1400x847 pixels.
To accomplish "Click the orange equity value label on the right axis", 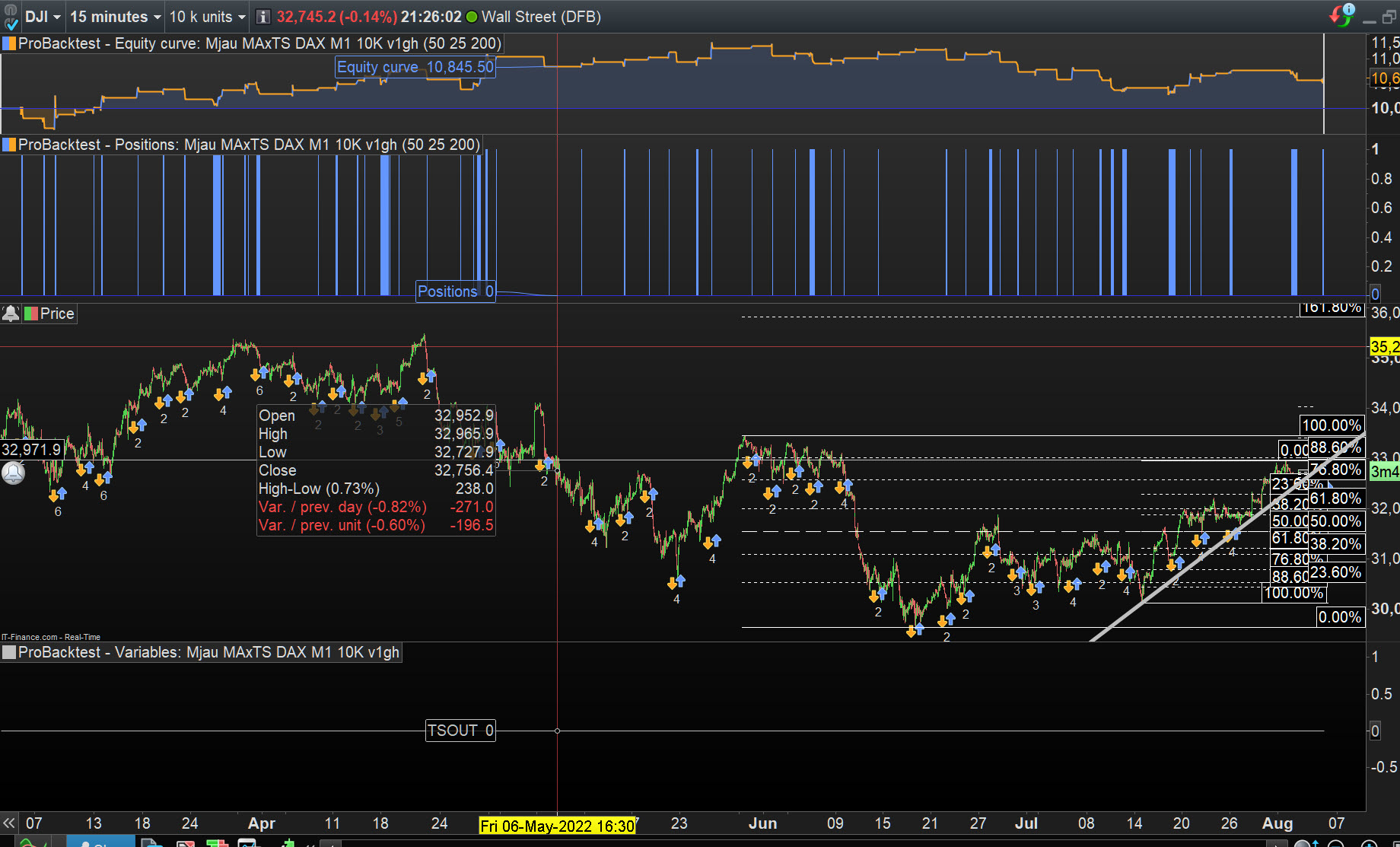I will pyautogui.click(x=1384, y=78).
